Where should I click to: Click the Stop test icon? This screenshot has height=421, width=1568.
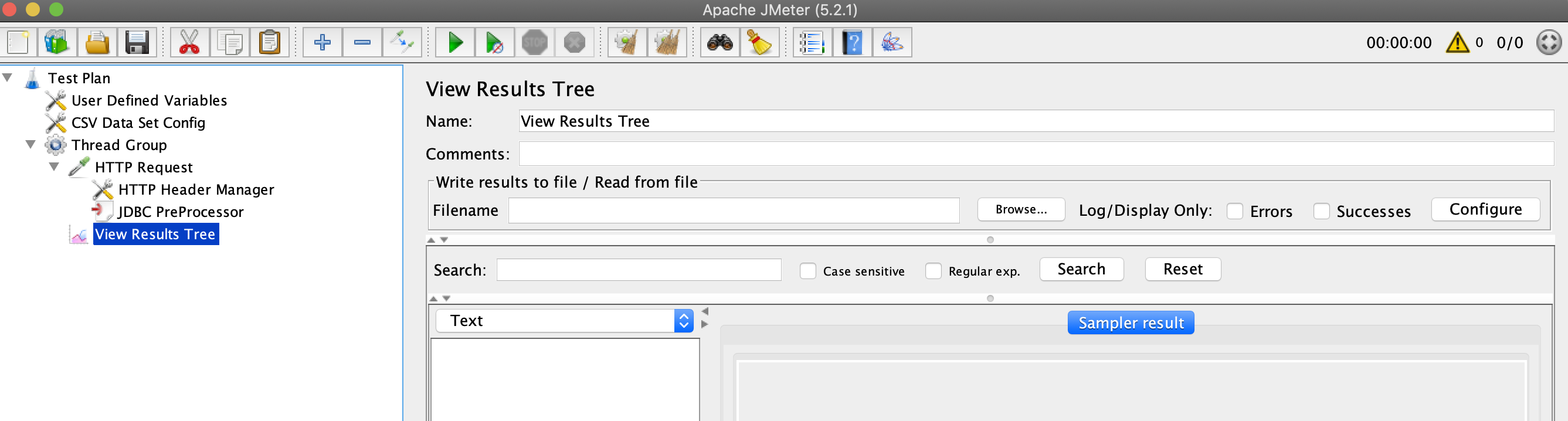pyautogui.click(x=534, y=43)
